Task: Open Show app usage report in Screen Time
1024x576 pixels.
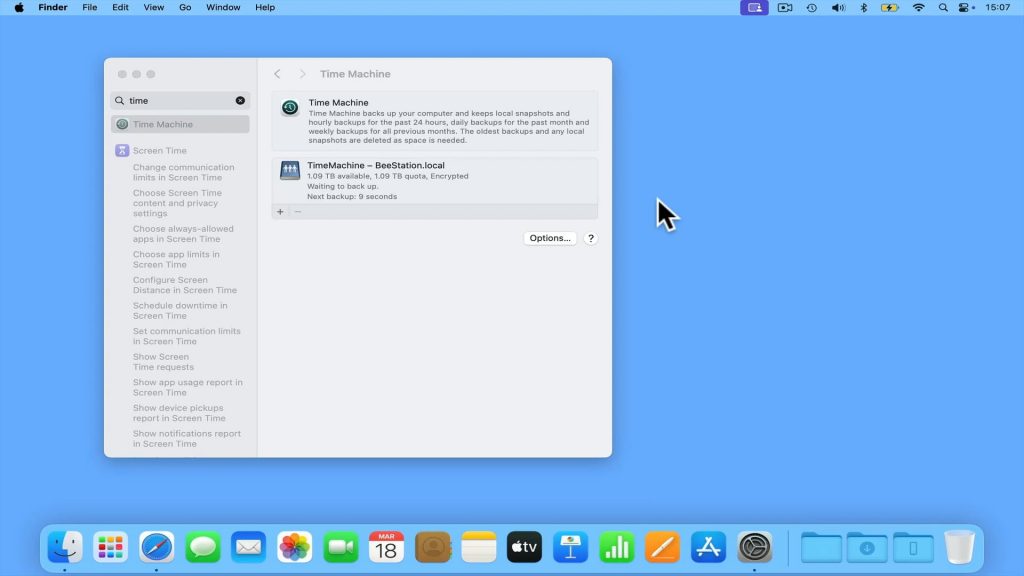Action: 187,387
